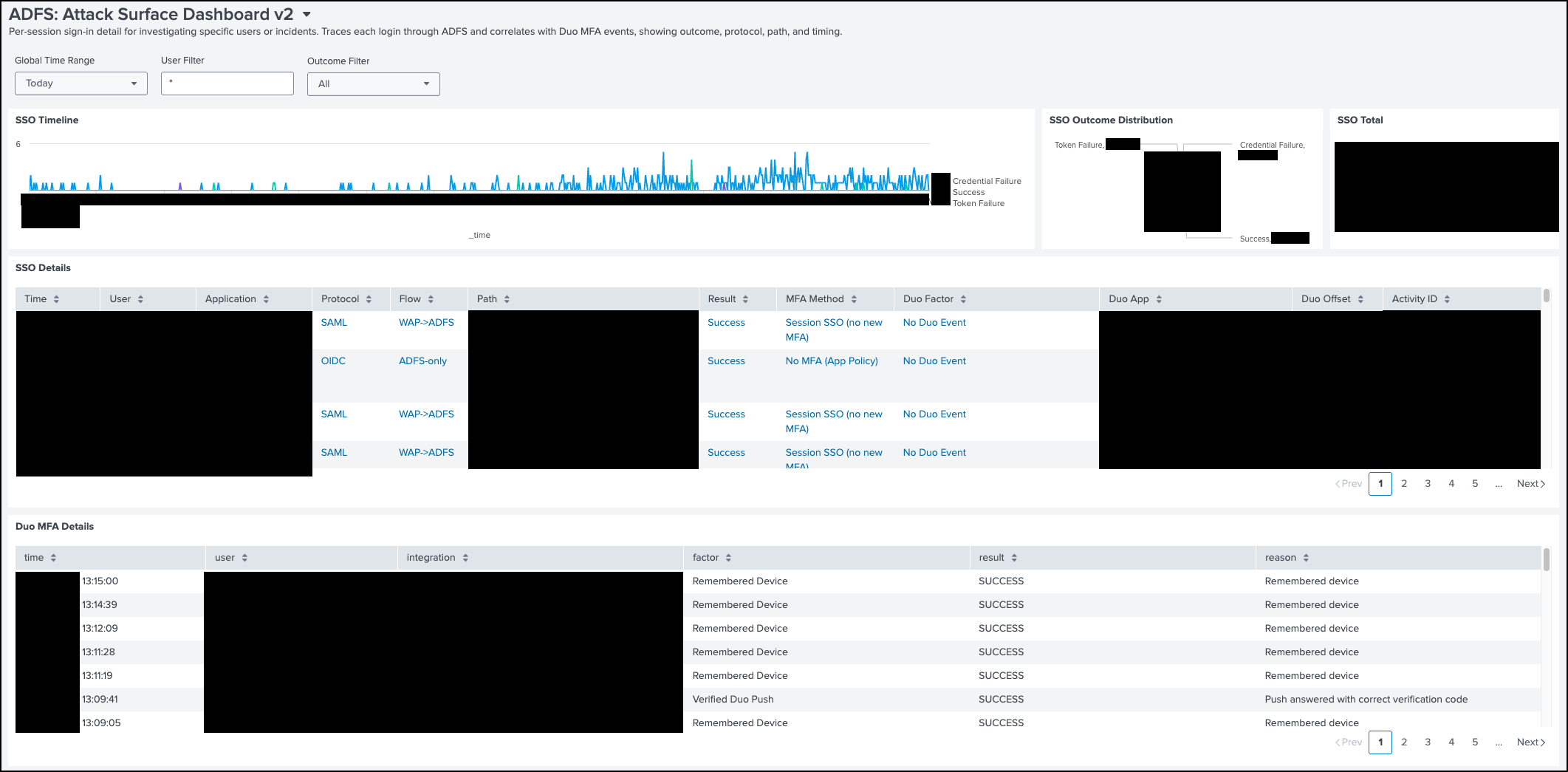This screenshot has width=1568, height=772.
Task: Click Next in SSO Details pagination
Action: tap(1531, 484)
